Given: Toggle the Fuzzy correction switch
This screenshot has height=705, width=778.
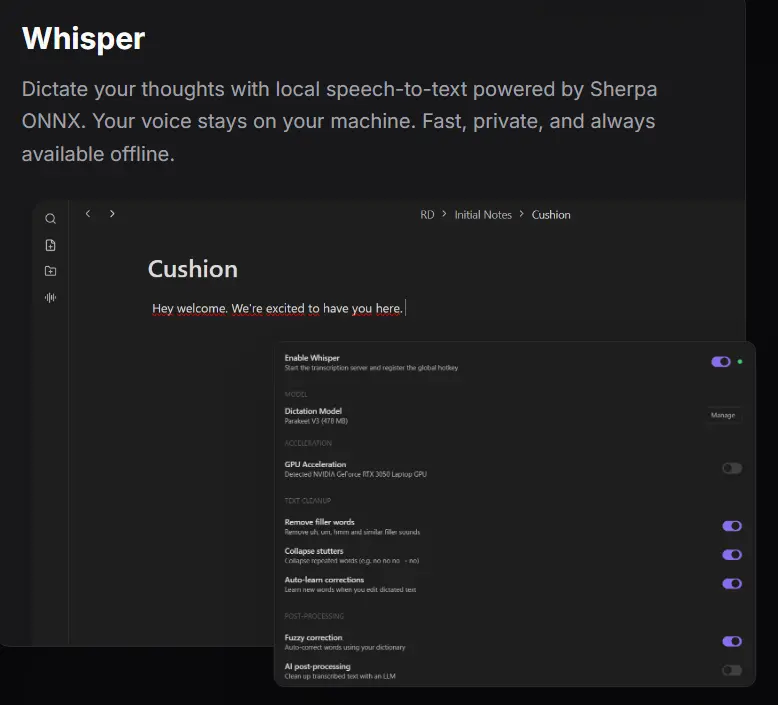Looking at the screenshot, I should pyautogui.click(x=732, y=641).
